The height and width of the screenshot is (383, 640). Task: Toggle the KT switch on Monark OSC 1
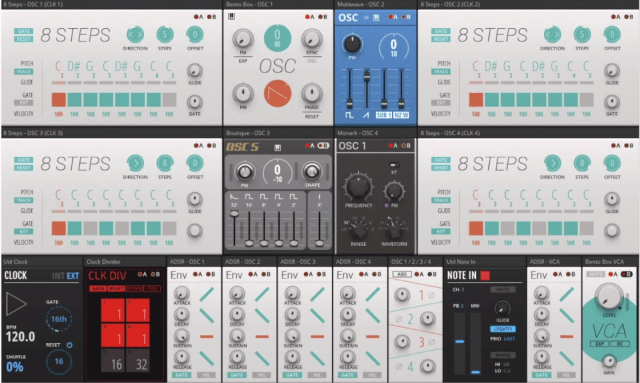tap(394, 165)
